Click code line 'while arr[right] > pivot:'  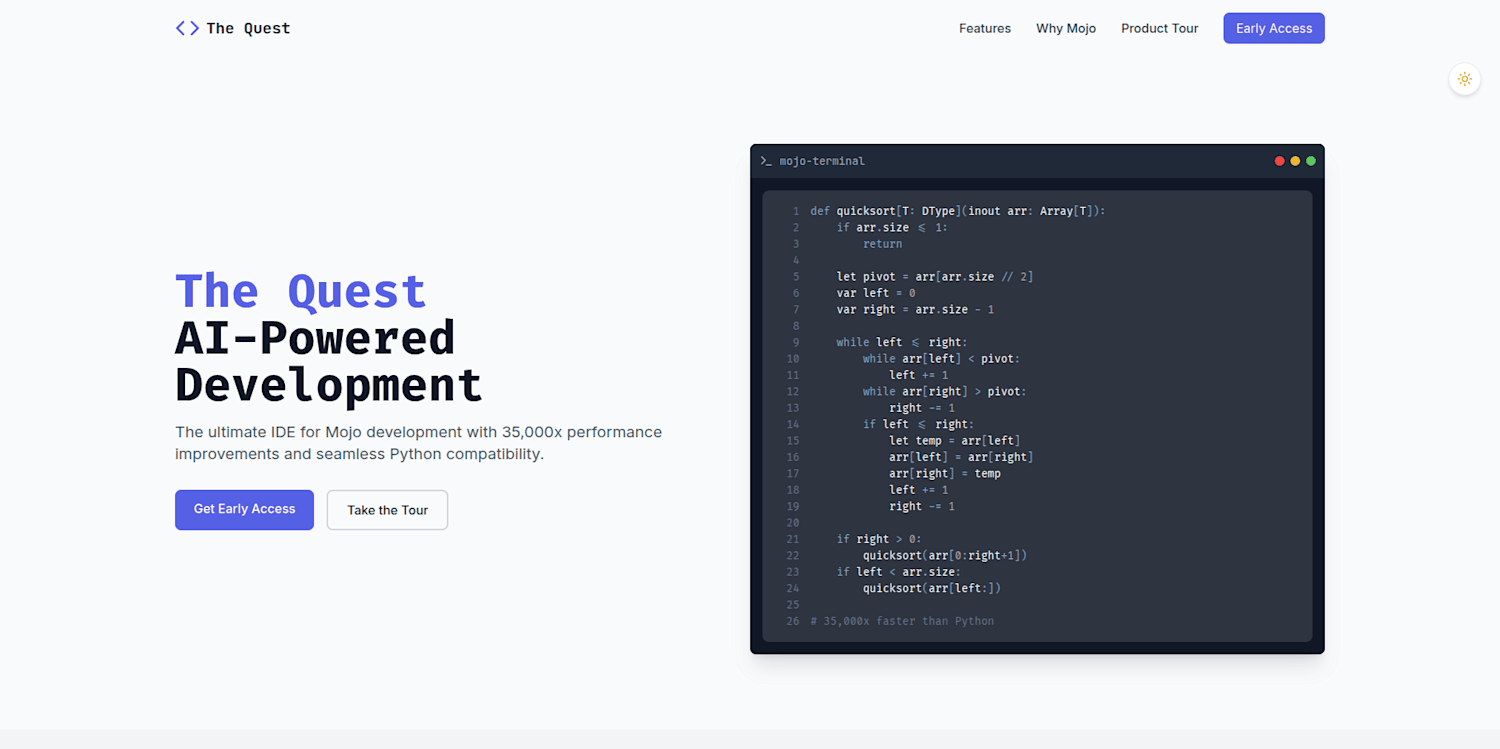945,391
